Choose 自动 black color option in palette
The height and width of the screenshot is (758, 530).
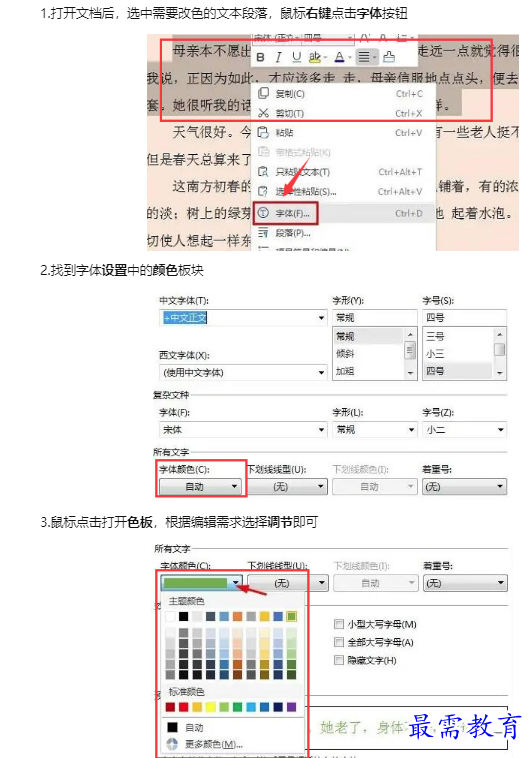233,727
